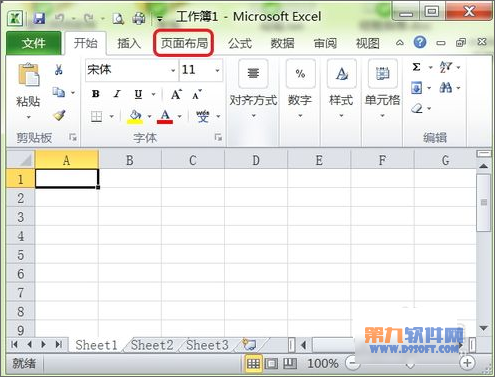495x377 pixels.
Task: Click vertical scrollbar down arrow
Action: click(484, 328)
